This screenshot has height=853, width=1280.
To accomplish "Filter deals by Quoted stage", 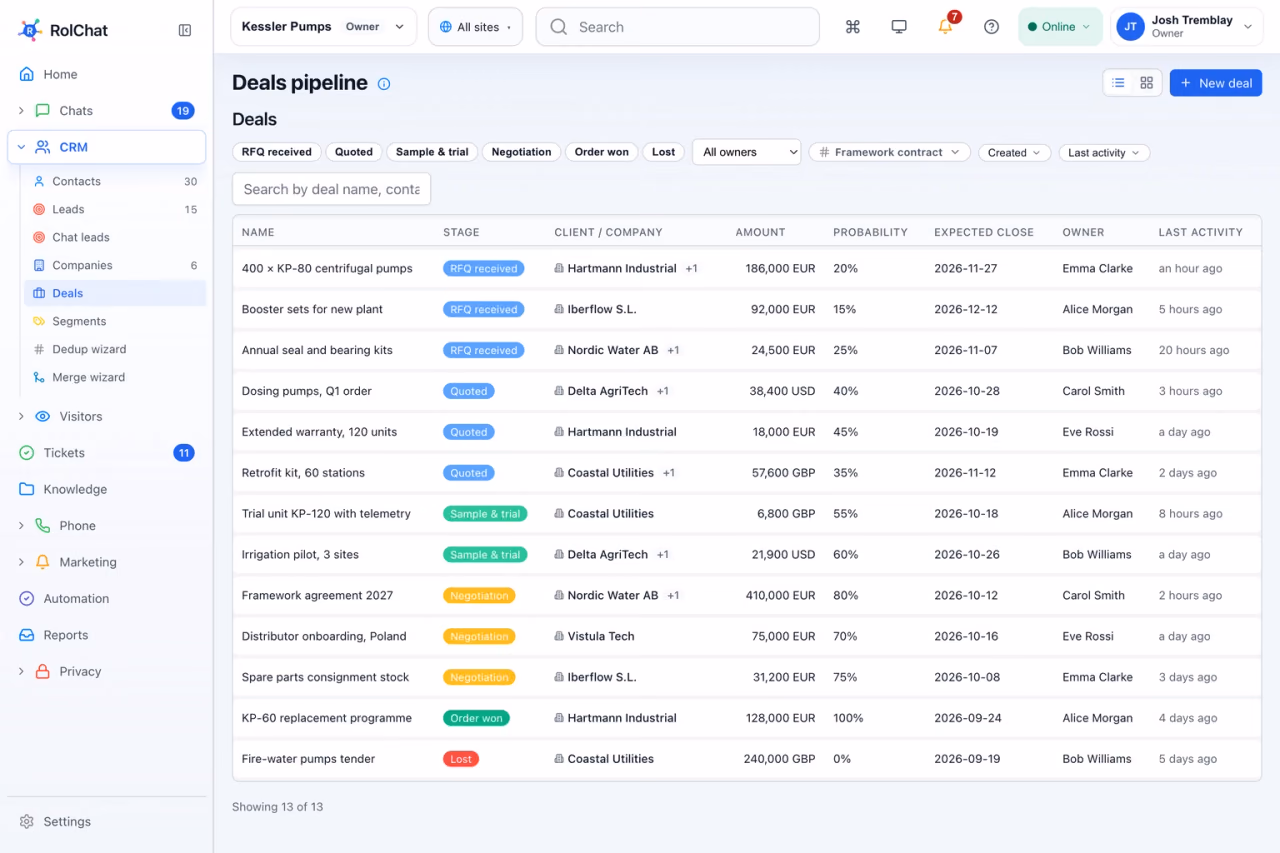I will coord(354,152).
